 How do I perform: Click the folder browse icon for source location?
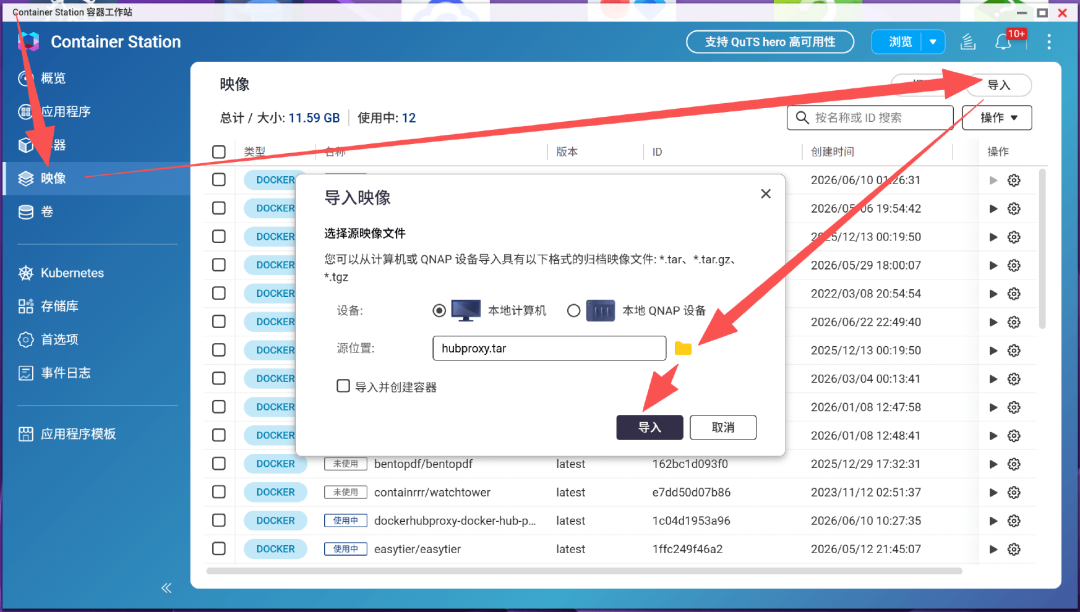pos(683,348)
